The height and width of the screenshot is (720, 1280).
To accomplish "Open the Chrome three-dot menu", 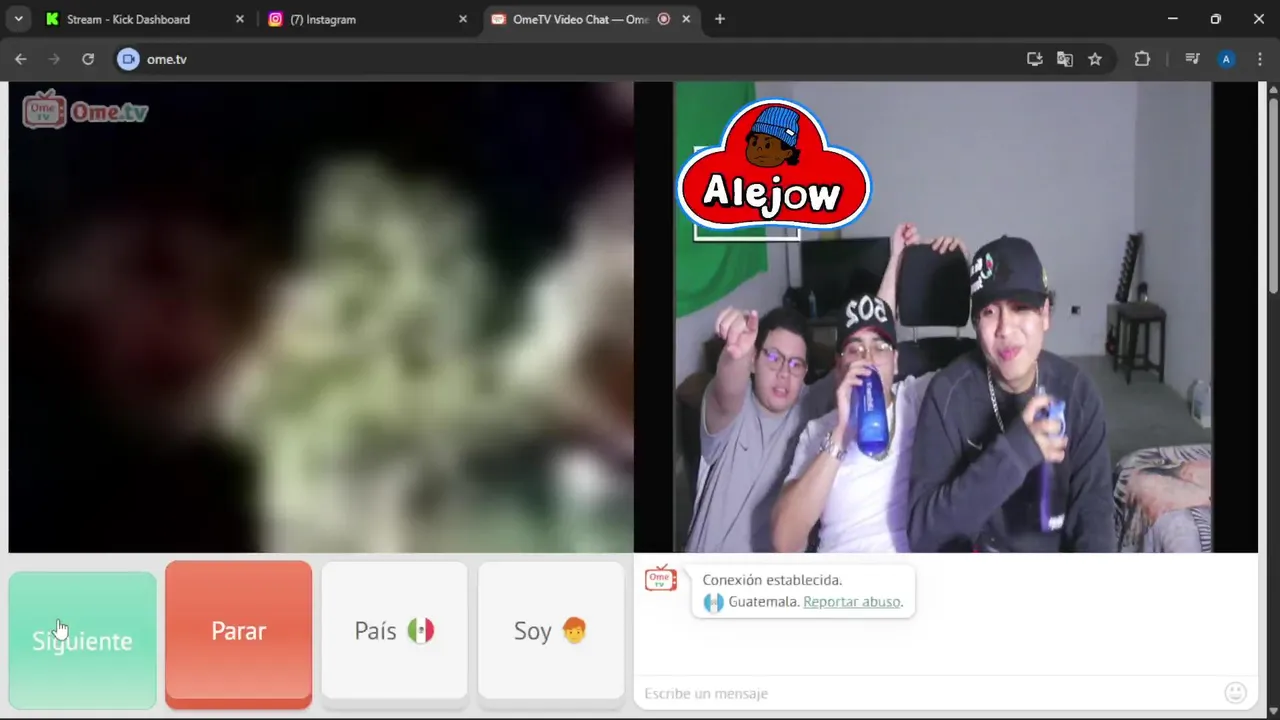I will pyautogui.click(x=1259, y=59).
